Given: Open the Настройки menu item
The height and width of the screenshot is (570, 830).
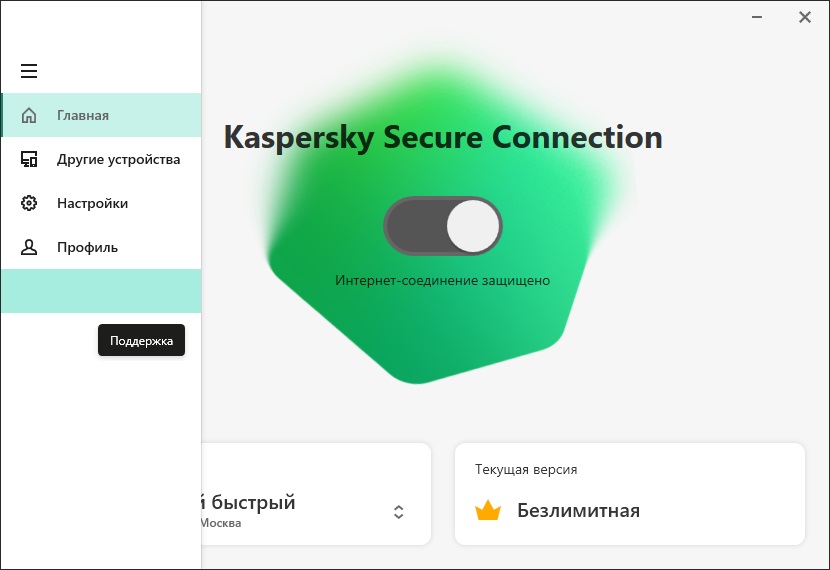Looking at the screenshot, I should [101, 203].
